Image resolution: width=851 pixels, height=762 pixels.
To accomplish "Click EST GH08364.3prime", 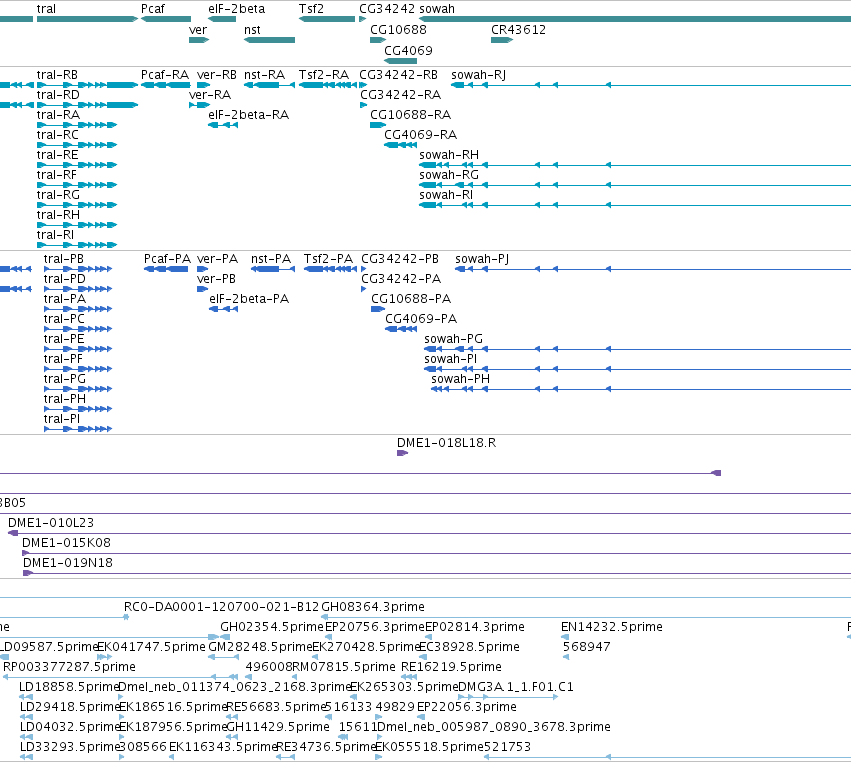I will pyautogui.click(x=373, y=607).
